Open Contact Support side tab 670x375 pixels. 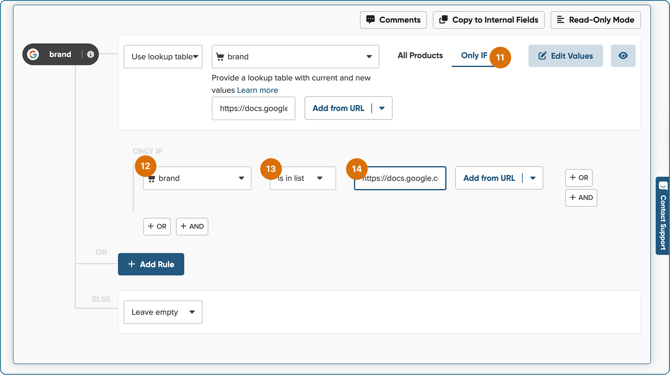(663, 216)
